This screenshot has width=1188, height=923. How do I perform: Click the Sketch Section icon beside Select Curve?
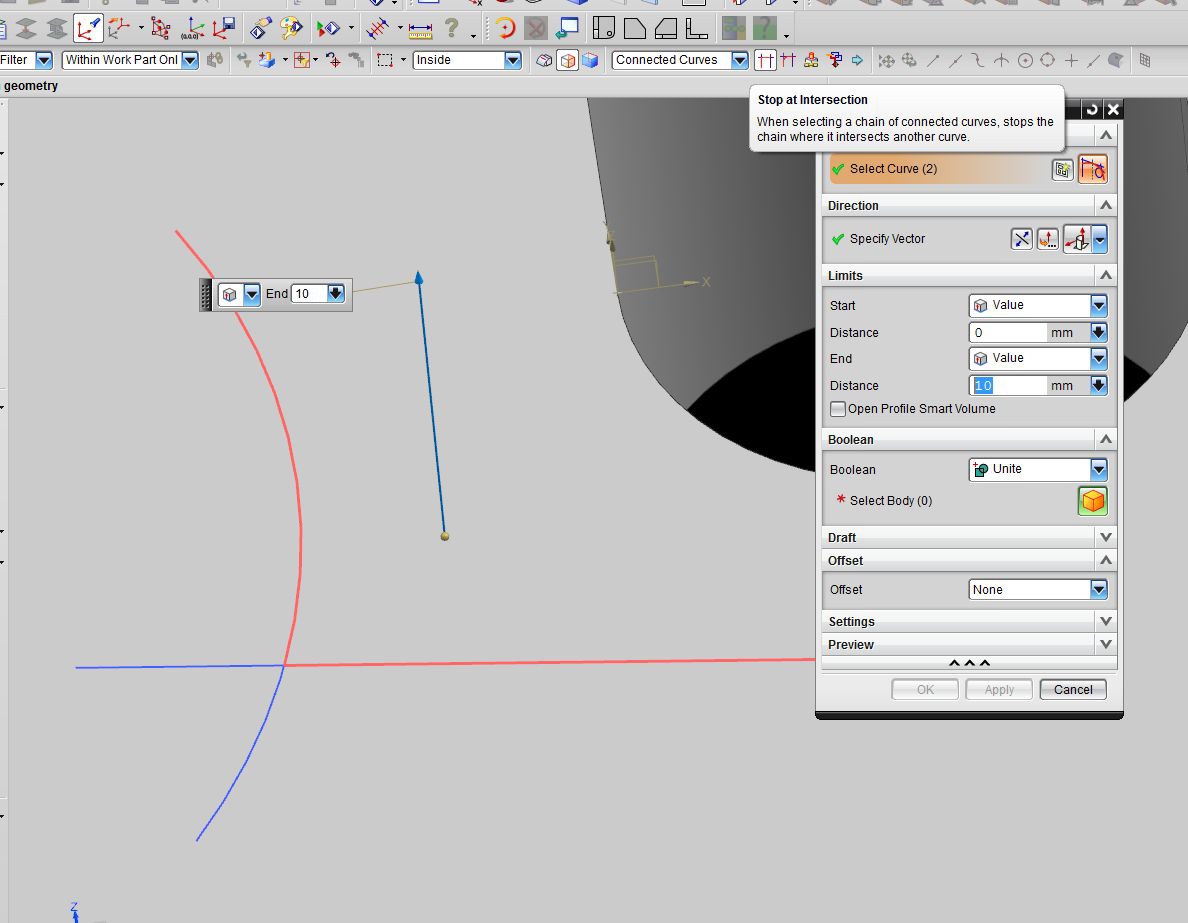pyautogui.click(x=1062, y=170)
